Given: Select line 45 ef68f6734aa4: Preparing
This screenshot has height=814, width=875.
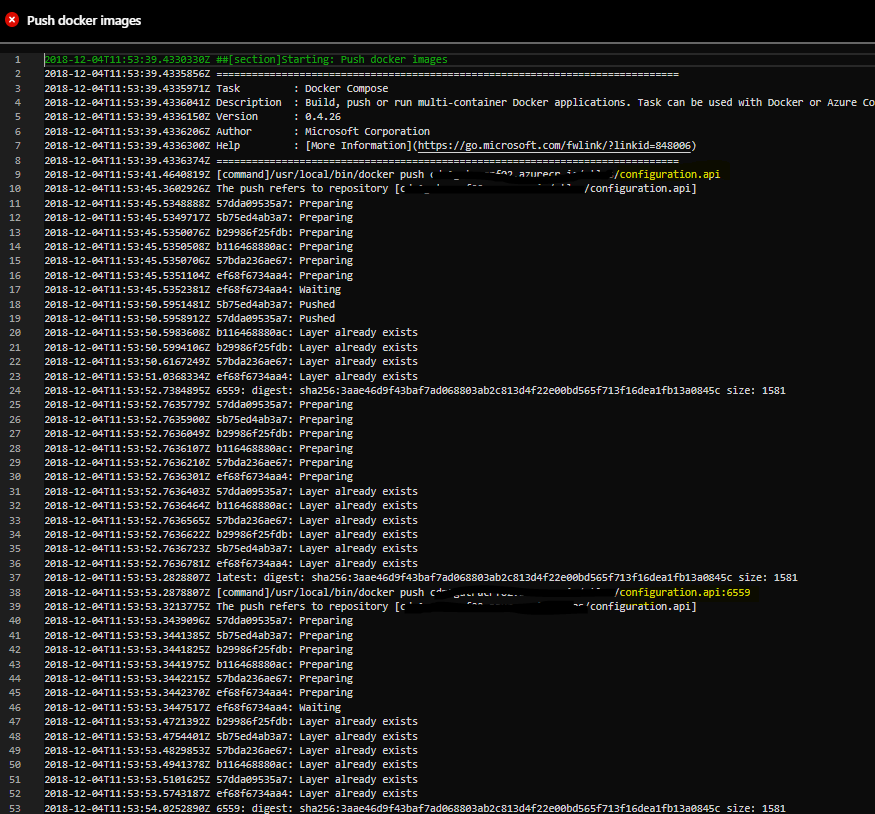Looking at the screenshot, I should [199, 692].
